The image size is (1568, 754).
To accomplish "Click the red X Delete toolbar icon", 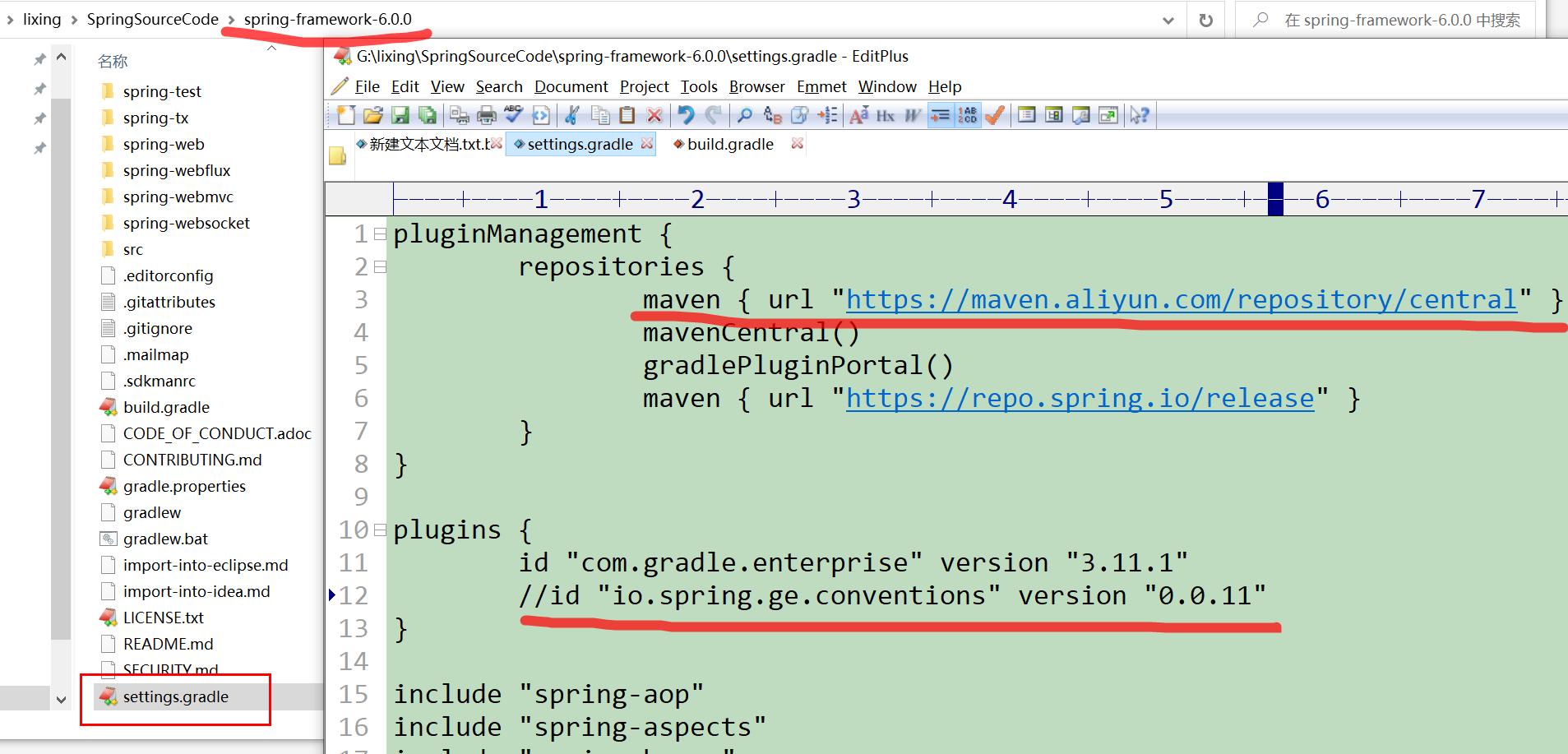I will point(654,115).
